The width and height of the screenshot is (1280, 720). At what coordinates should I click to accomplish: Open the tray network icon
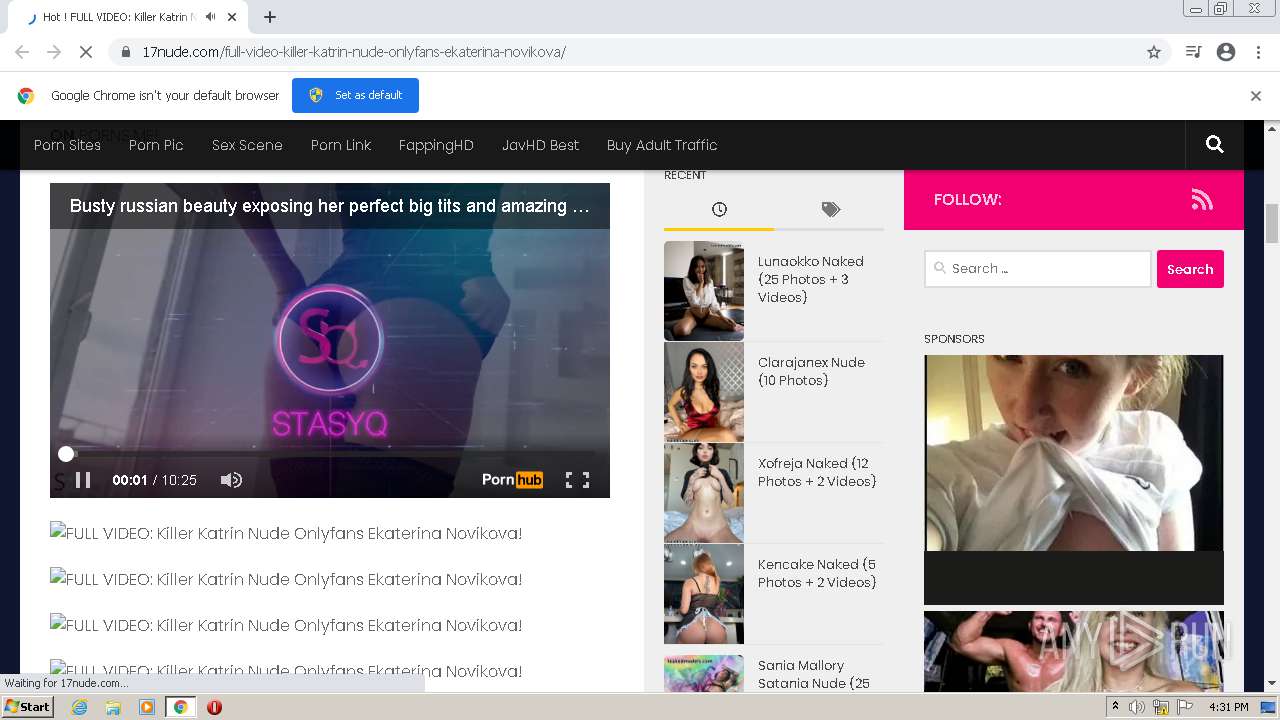[1161, 707]
